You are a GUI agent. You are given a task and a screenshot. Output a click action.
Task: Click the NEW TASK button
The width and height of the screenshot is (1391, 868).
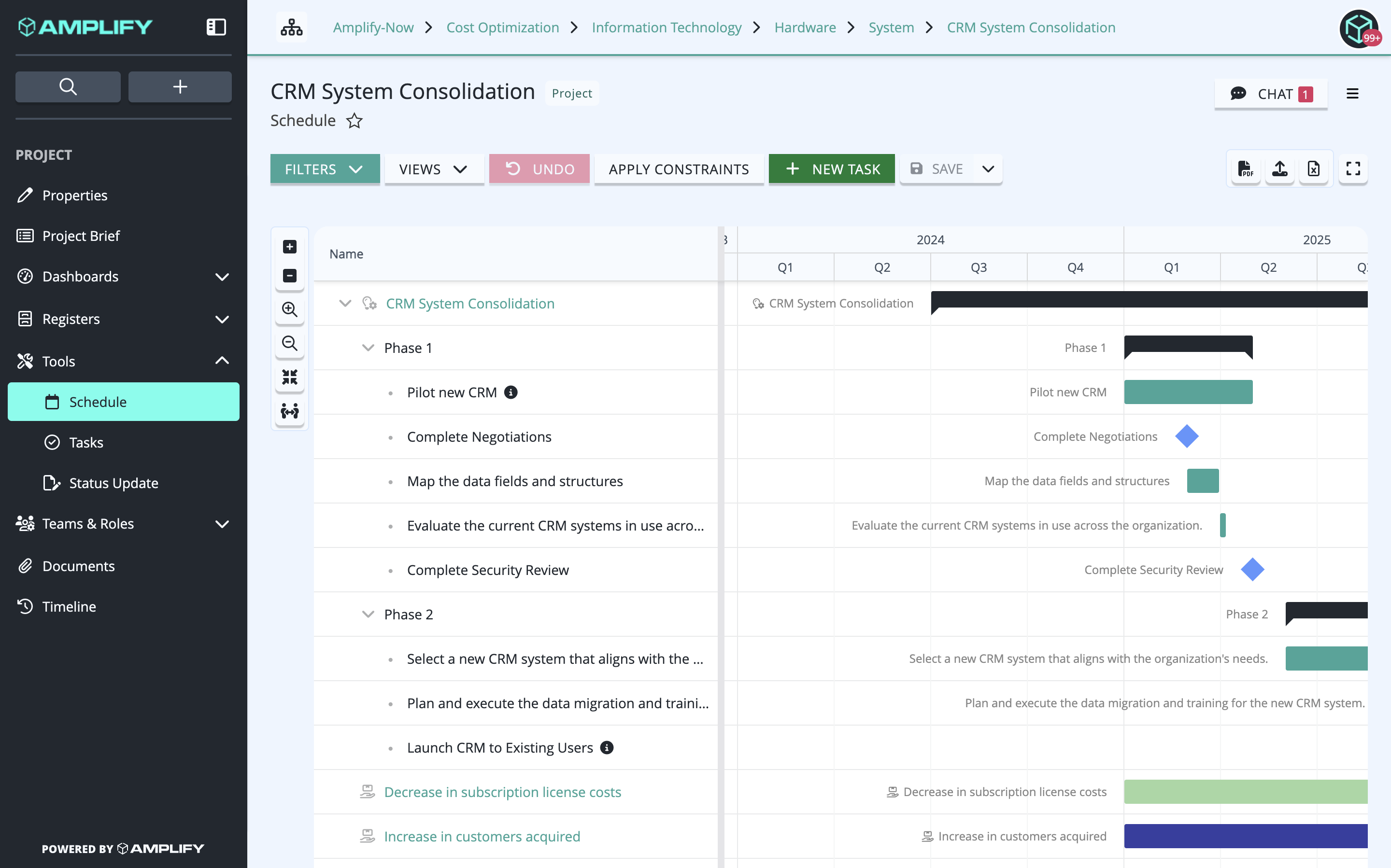(832, 169)
